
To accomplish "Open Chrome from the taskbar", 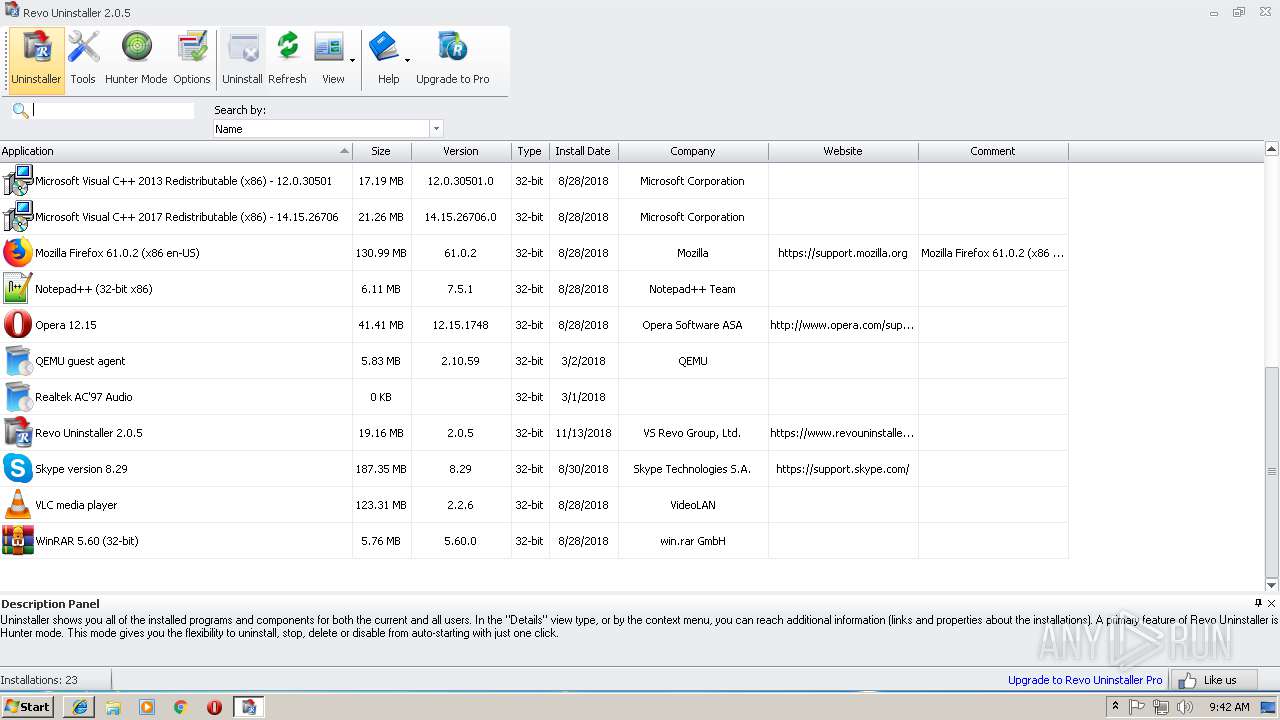I will 180,707.
